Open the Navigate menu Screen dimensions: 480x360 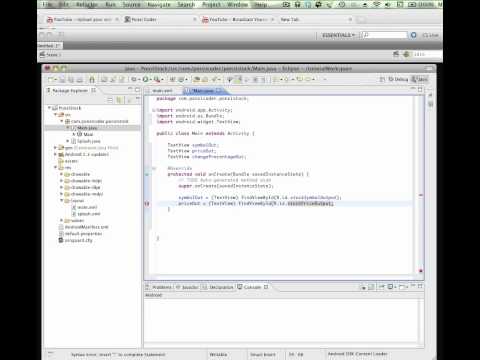pyautogui.click(x=159, y=5)
